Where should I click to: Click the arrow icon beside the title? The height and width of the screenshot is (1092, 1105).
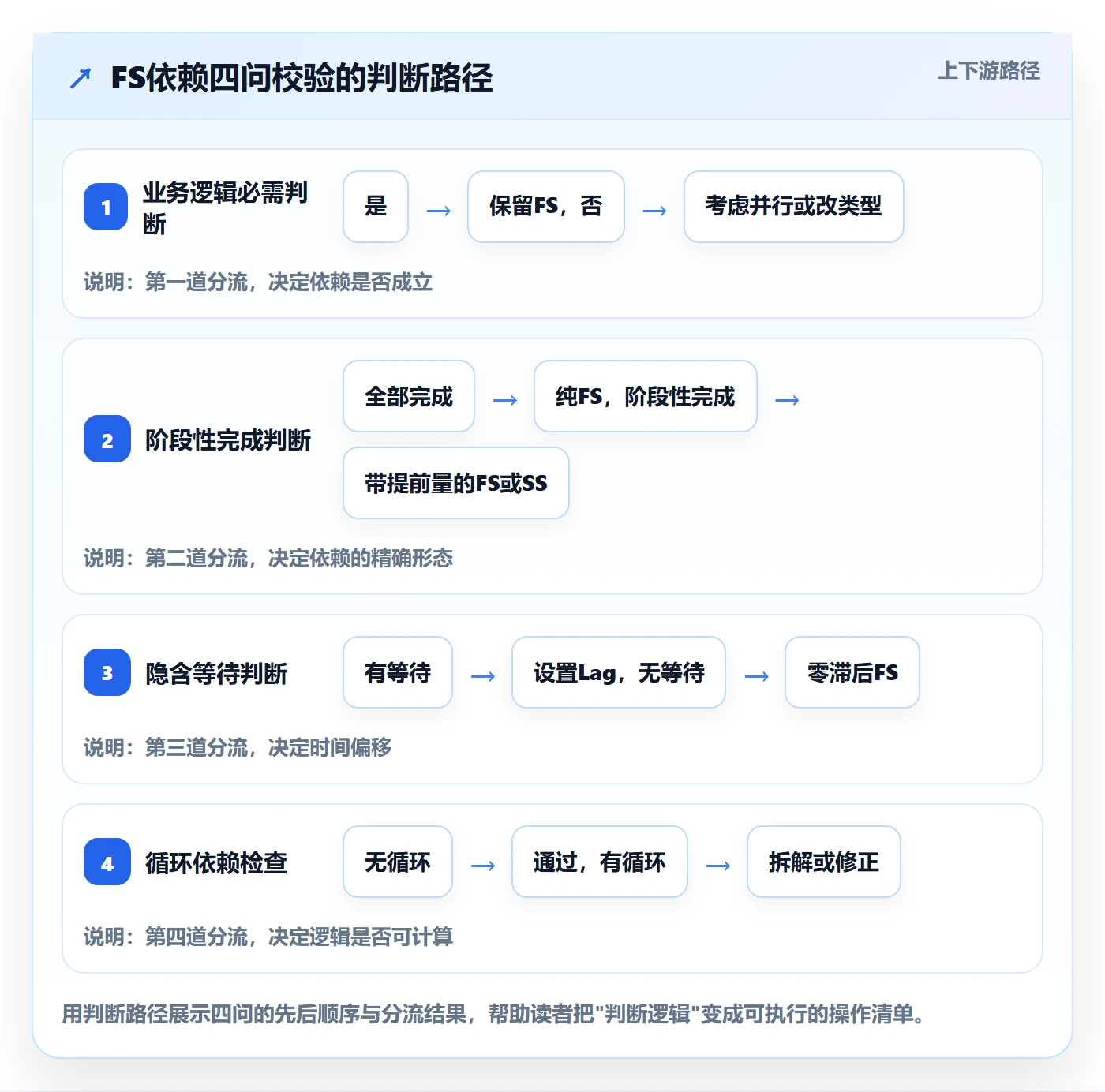tap(81, 78)
